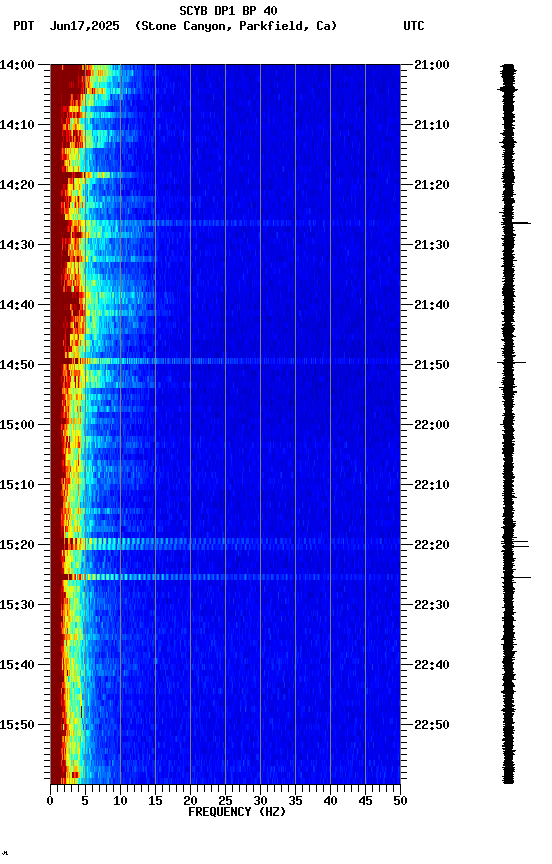Click the 20 Hz frequency tick label
Viewport: 552px width, 864px height.
pos(190,801)
